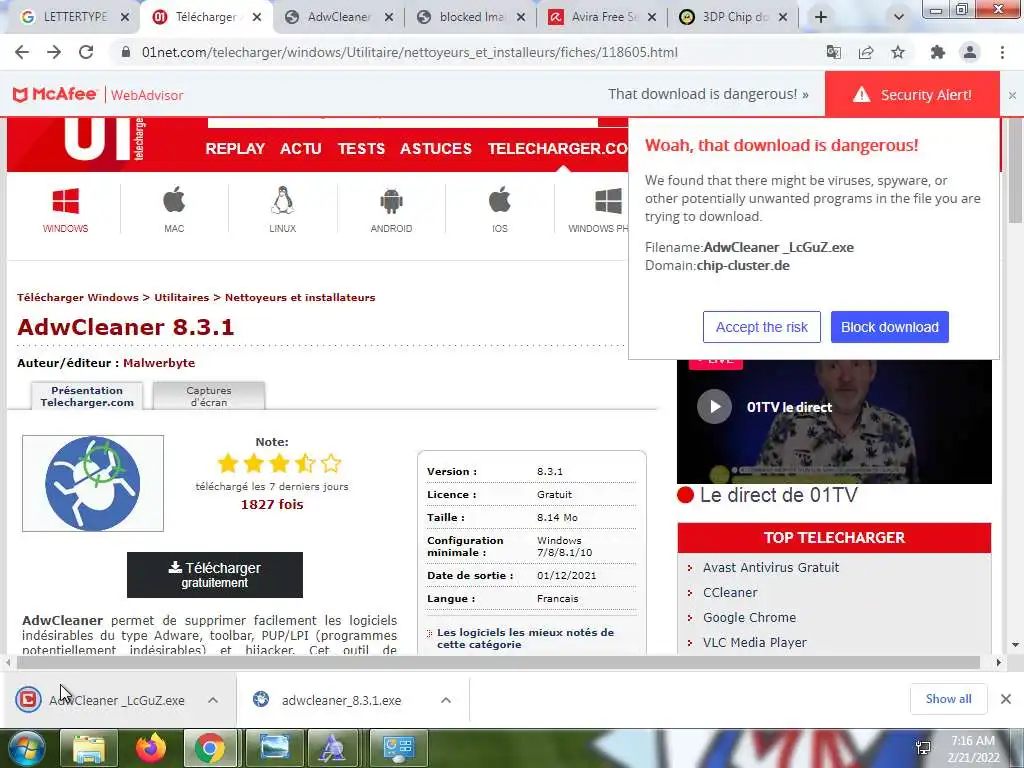This screenshot has width=1024, height=768.
Task: Open the CCleaner link in Top Telecharger
Action: point(730,592)
